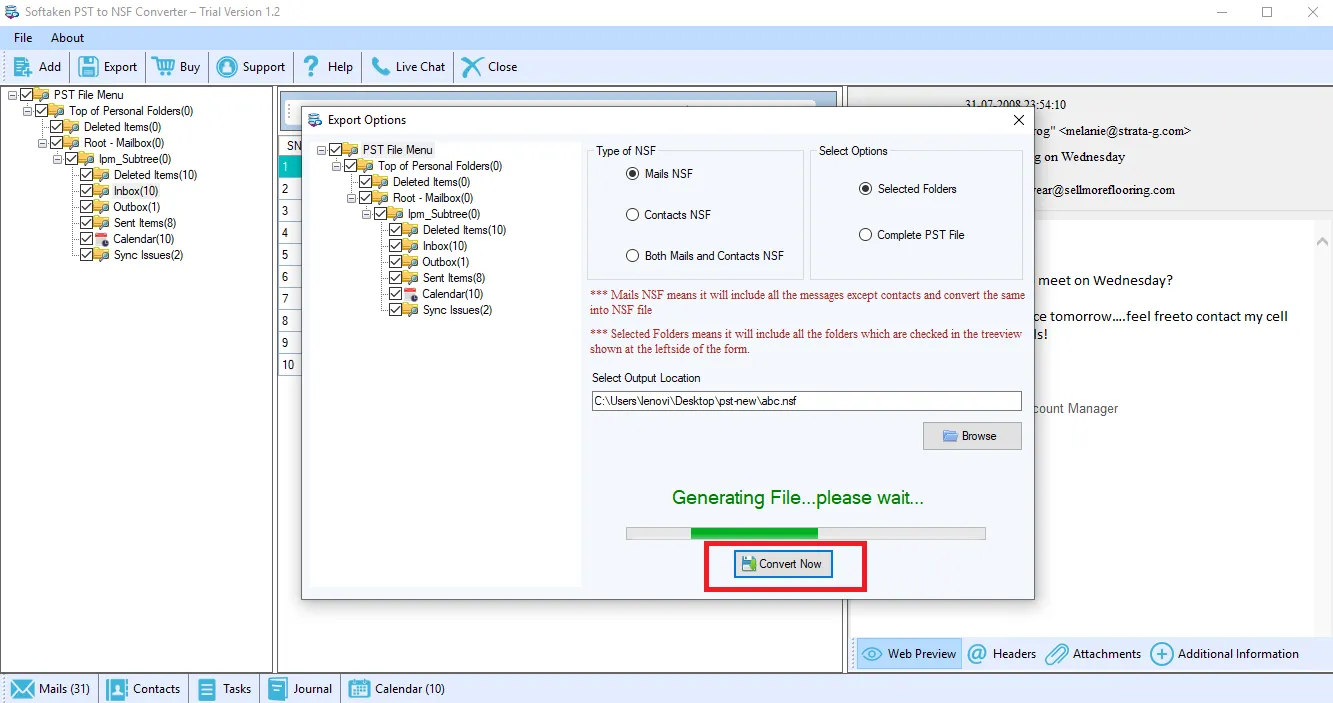Click the Add toolbar icon
Viewport: 1333px width, 703px height.
(x=23, y=67)
